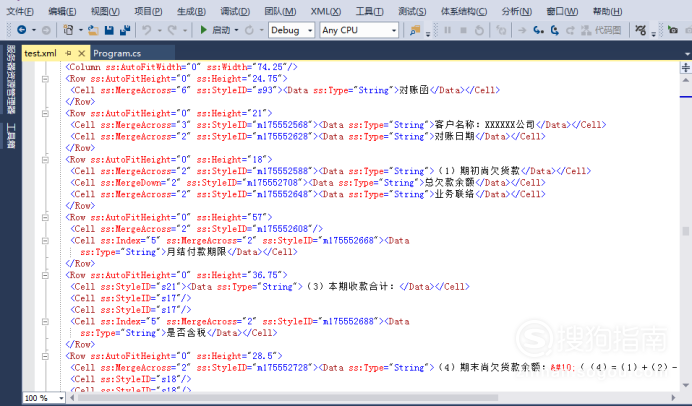Click the text 对账函 in the code

pos(414,90)
